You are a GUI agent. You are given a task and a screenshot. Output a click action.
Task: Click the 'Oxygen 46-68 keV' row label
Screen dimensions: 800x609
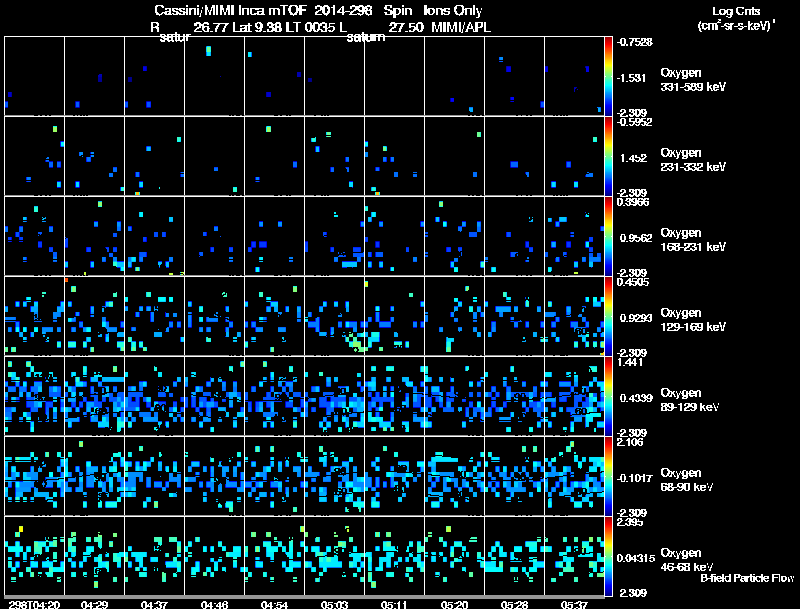click(x=687, y=560)
